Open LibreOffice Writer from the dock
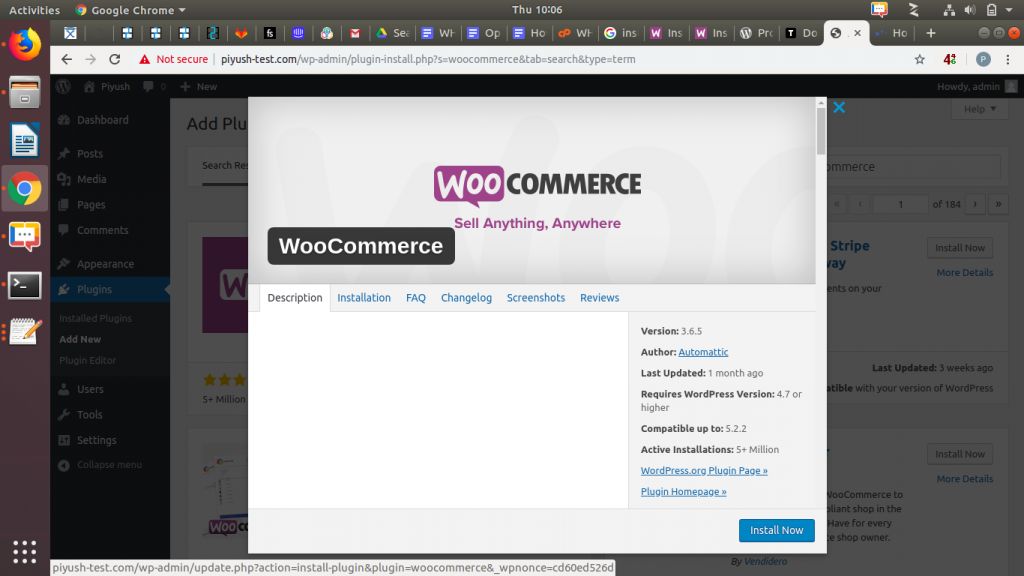This screenshot has width=1024, height=576. pos(25,140)
